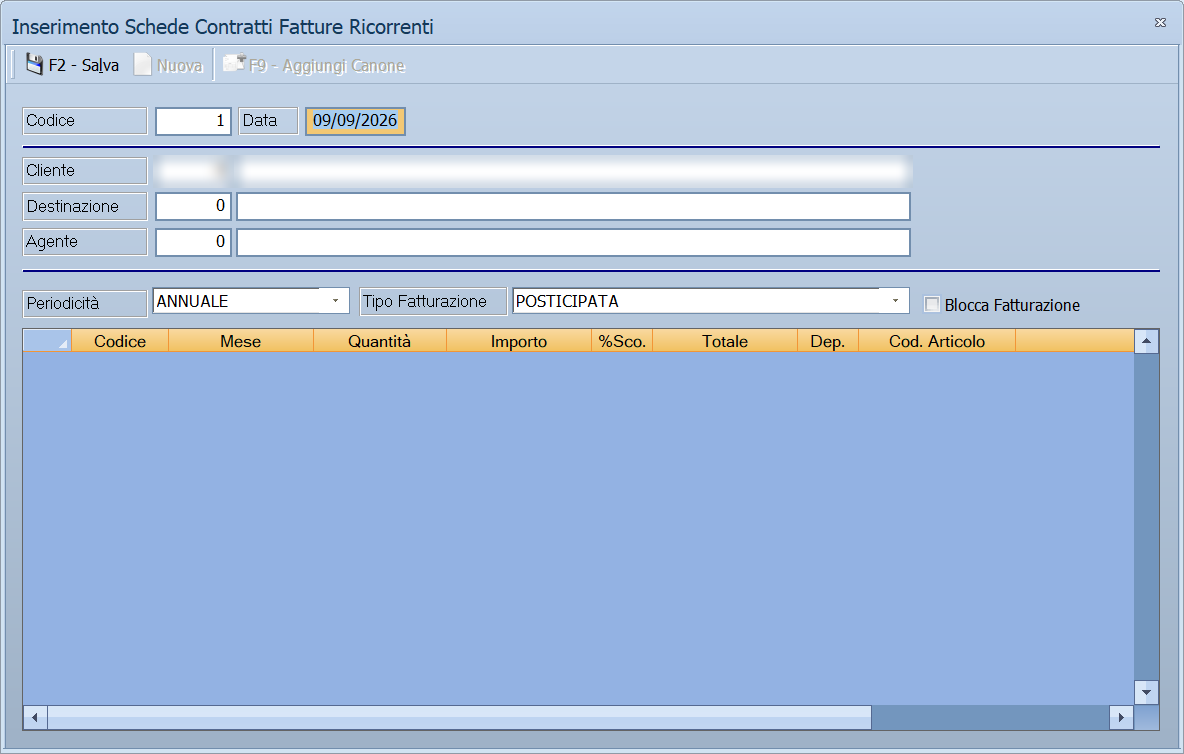Click the grid scroll left arrow
Viewport: 1184px width, 754px height.
tap(35, 717)
